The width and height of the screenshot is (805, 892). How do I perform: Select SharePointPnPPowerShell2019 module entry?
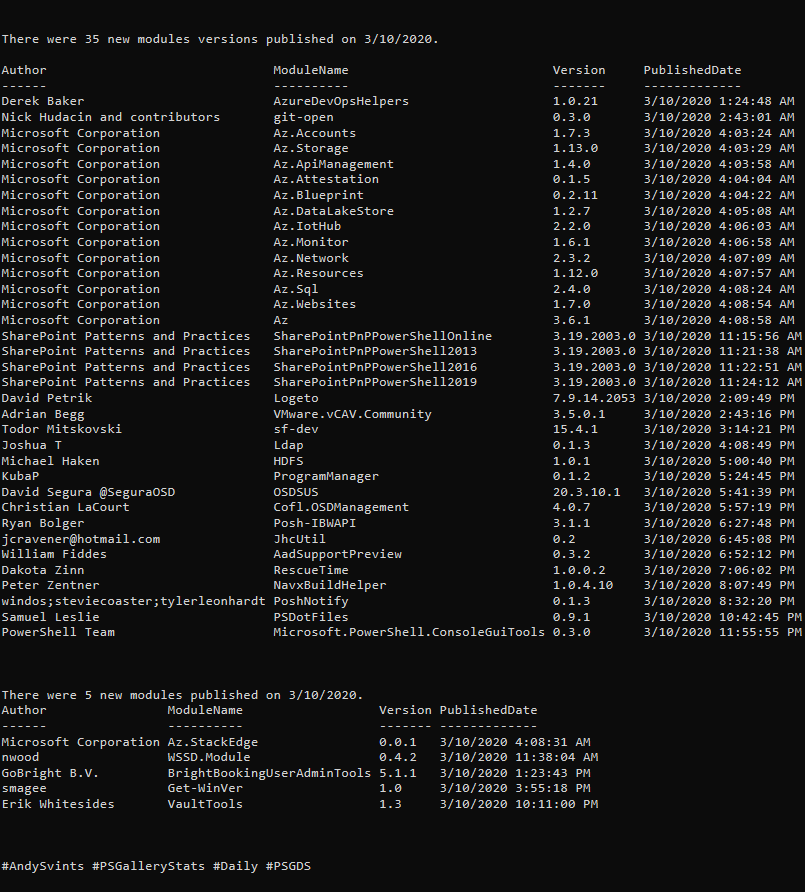point(375,382)
